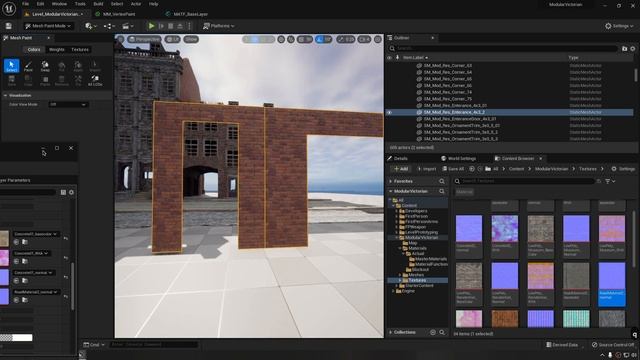Click Derived Data in status bar
The width and height of the screenshot is (640, 360).
pos(562,345)
